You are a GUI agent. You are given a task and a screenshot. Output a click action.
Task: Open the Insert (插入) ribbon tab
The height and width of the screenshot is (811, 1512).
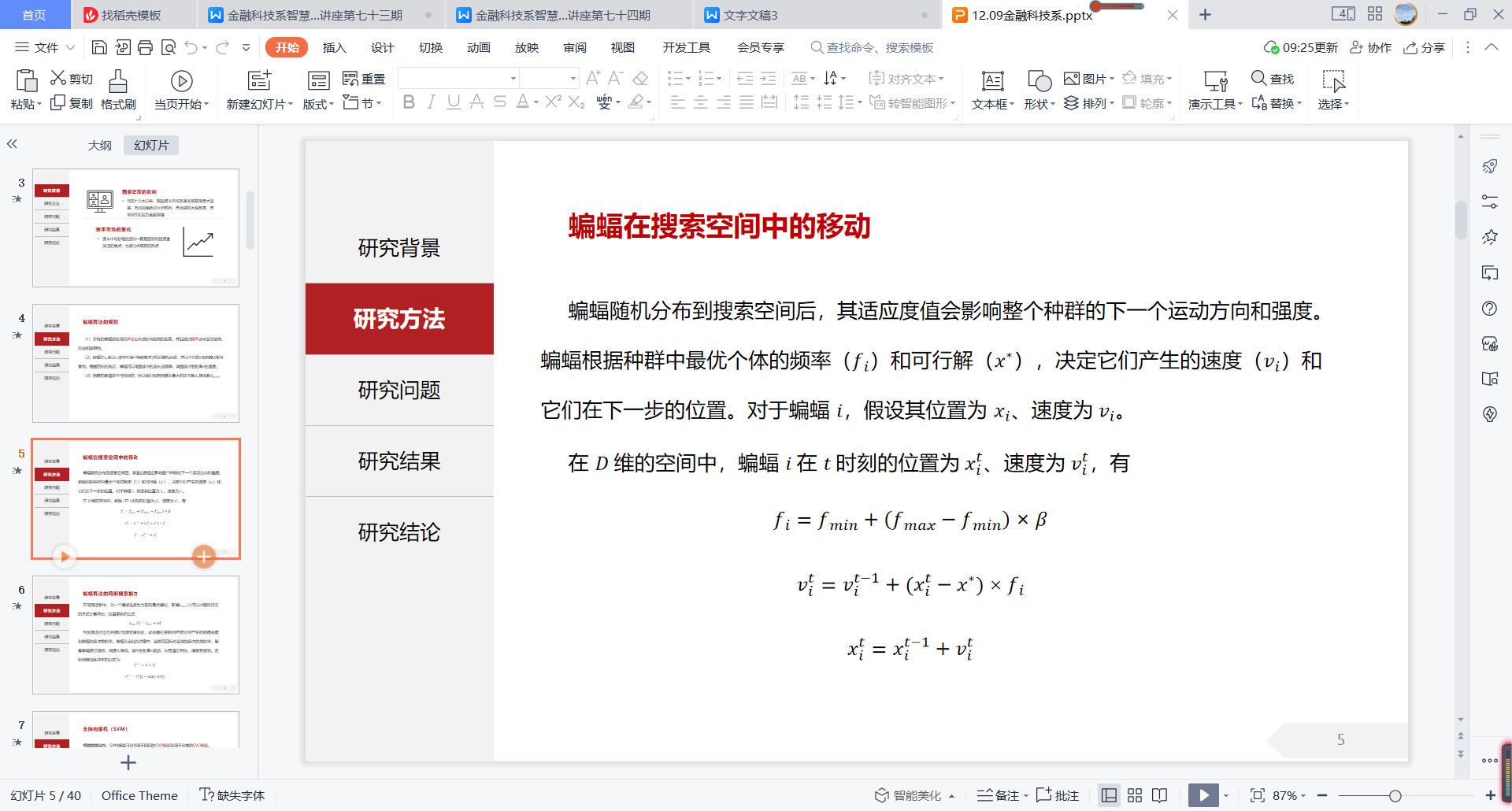pos(334,47)
